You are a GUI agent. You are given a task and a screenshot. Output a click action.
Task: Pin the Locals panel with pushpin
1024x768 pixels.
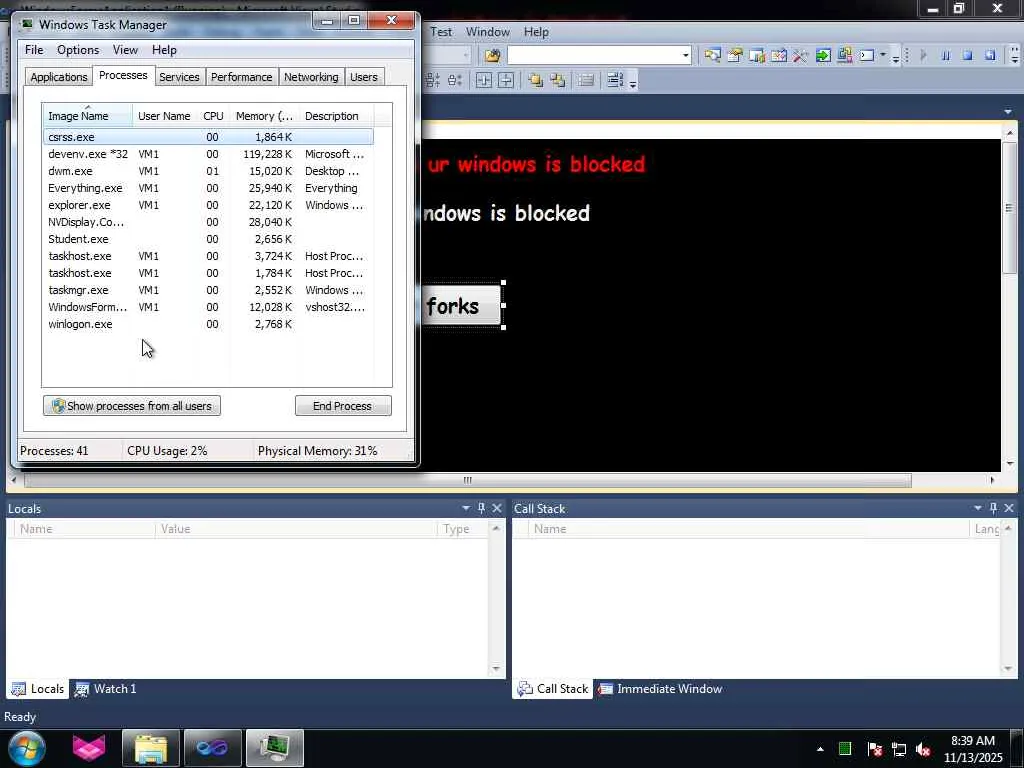481,508
